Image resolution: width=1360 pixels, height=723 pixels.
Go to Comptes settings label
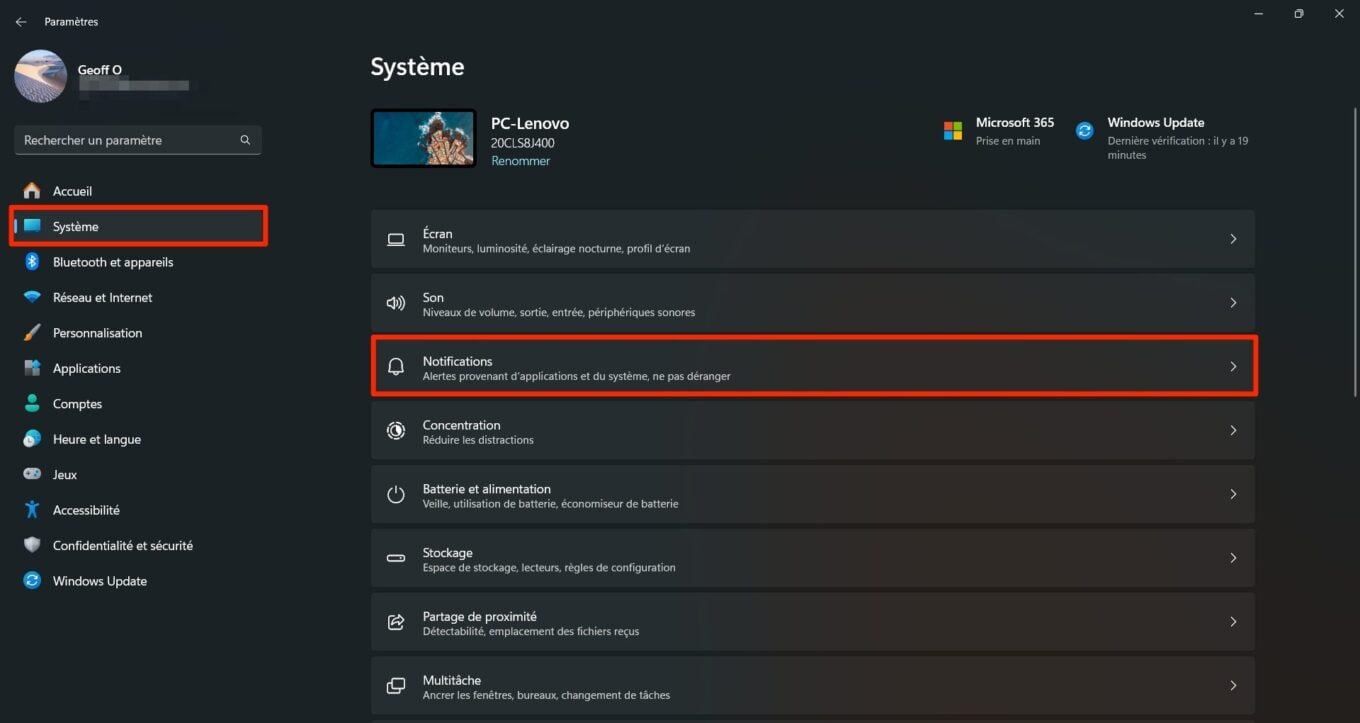click(x=77, y=404)
